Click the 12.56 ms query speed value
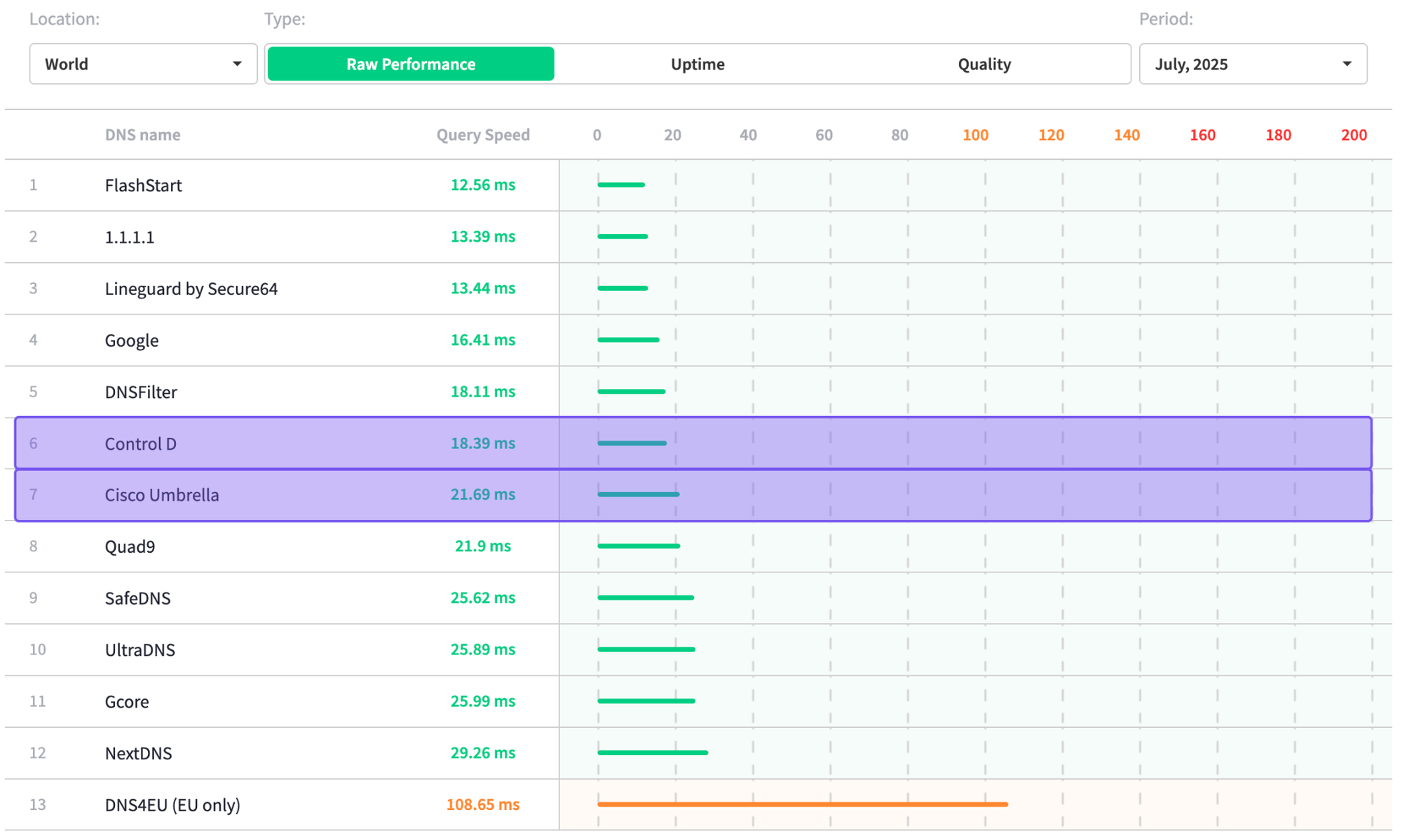 [x=483, y=184]
